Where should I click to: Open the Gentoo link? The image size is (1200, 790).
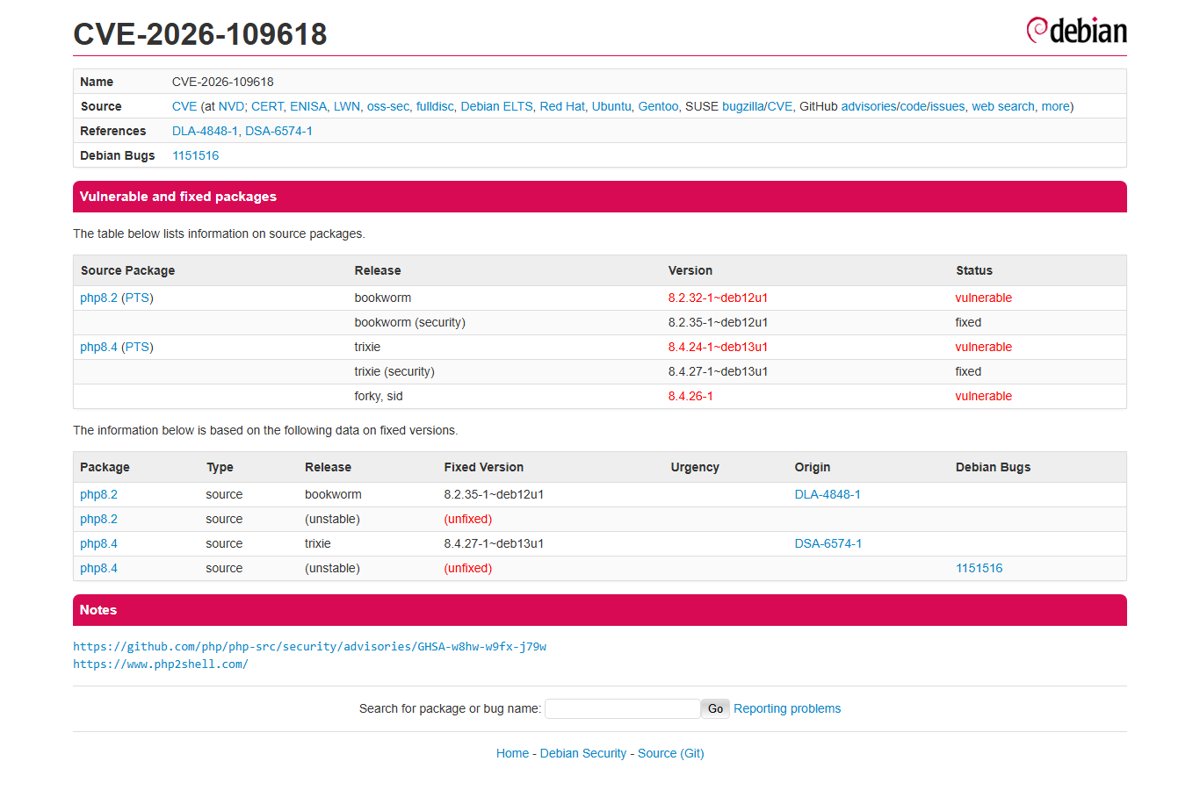(658, 106)
